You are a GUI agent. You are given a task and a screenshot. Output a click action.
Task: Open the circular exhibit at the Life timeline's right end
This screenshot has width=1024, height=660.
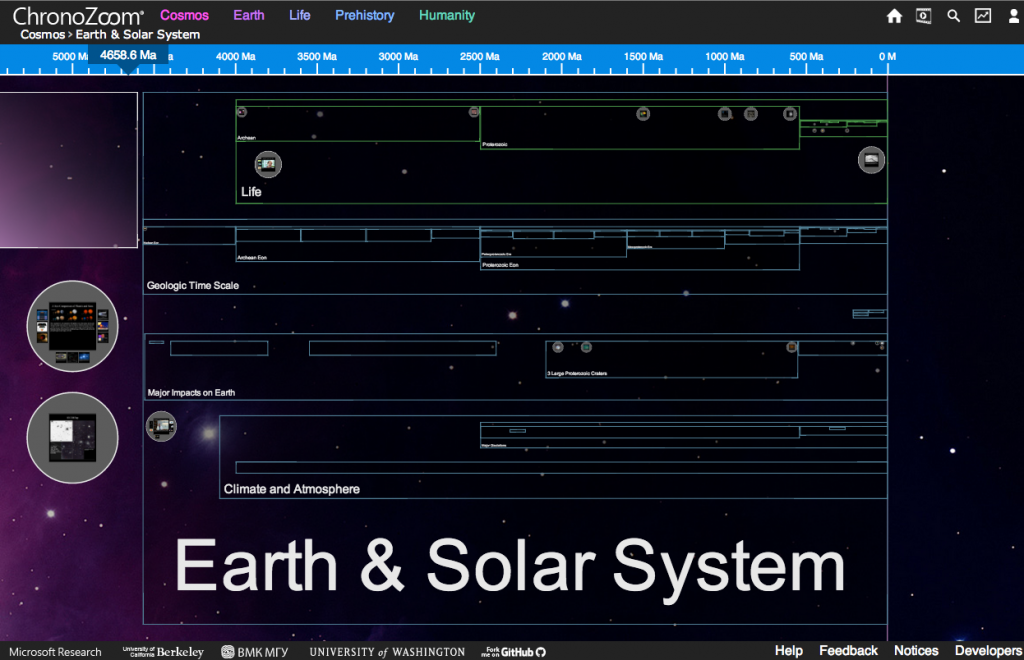(871, 159)
